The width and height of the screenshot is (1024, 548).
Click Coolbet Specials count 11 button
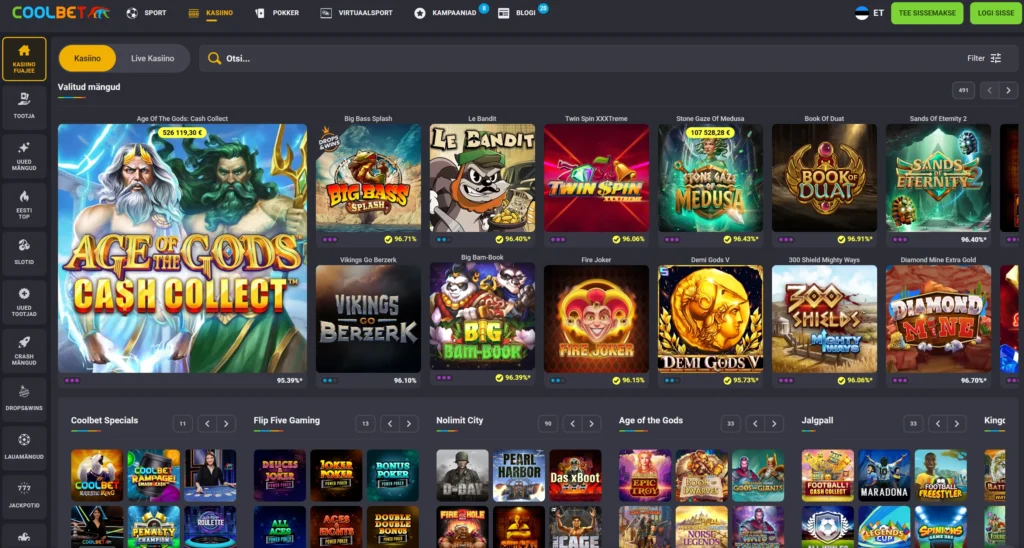[183, 424]
